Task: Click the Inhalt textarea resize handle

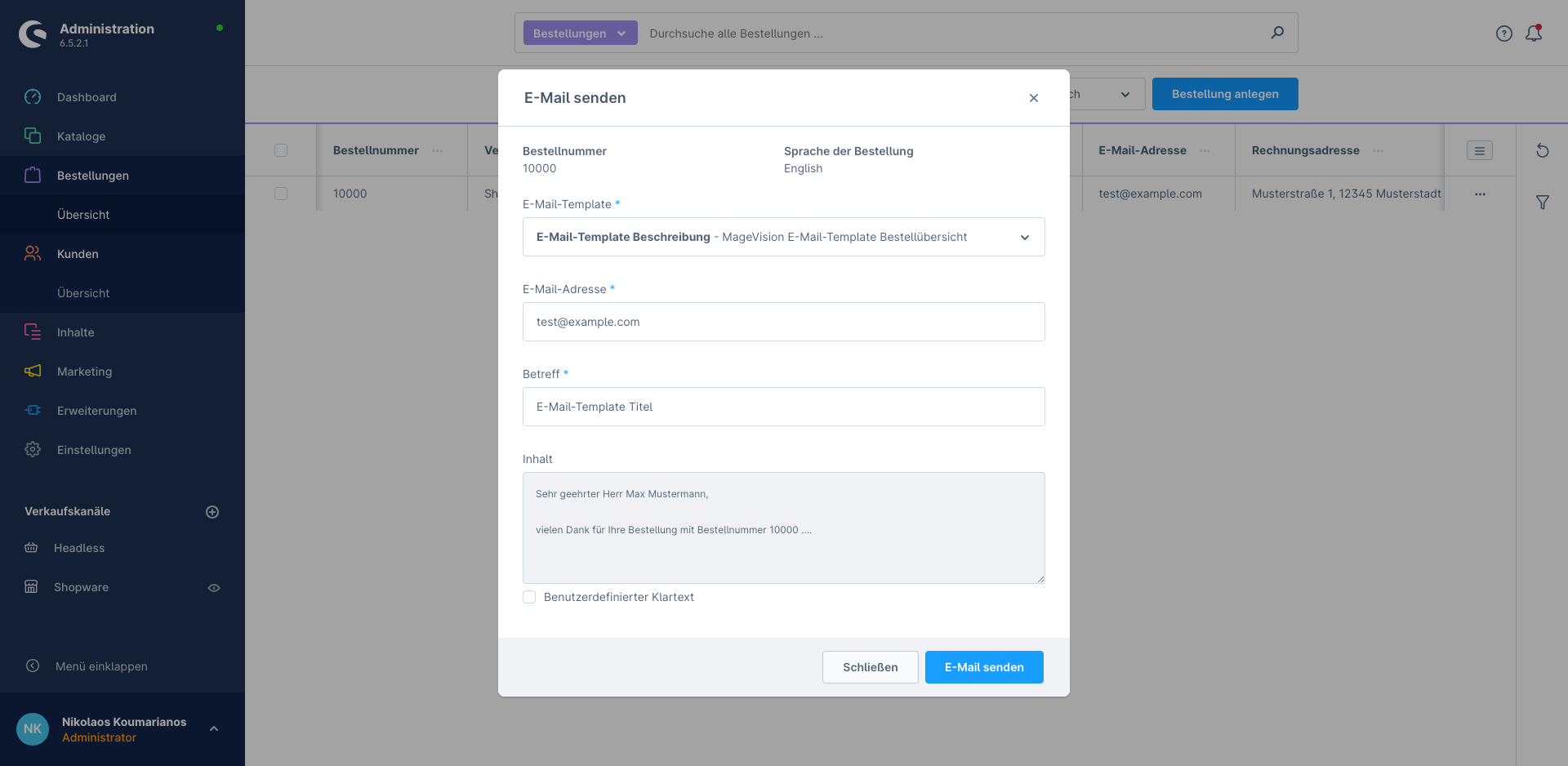Action: (1040, 579)
